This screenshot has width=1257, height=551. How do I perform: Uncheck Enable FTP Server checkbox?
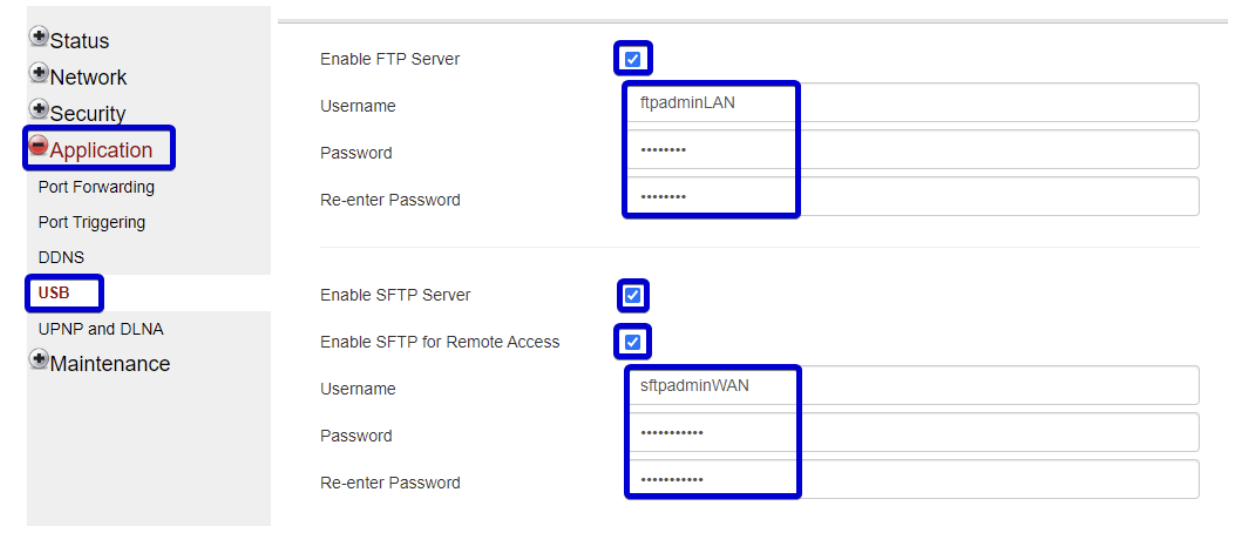(632, 59)
